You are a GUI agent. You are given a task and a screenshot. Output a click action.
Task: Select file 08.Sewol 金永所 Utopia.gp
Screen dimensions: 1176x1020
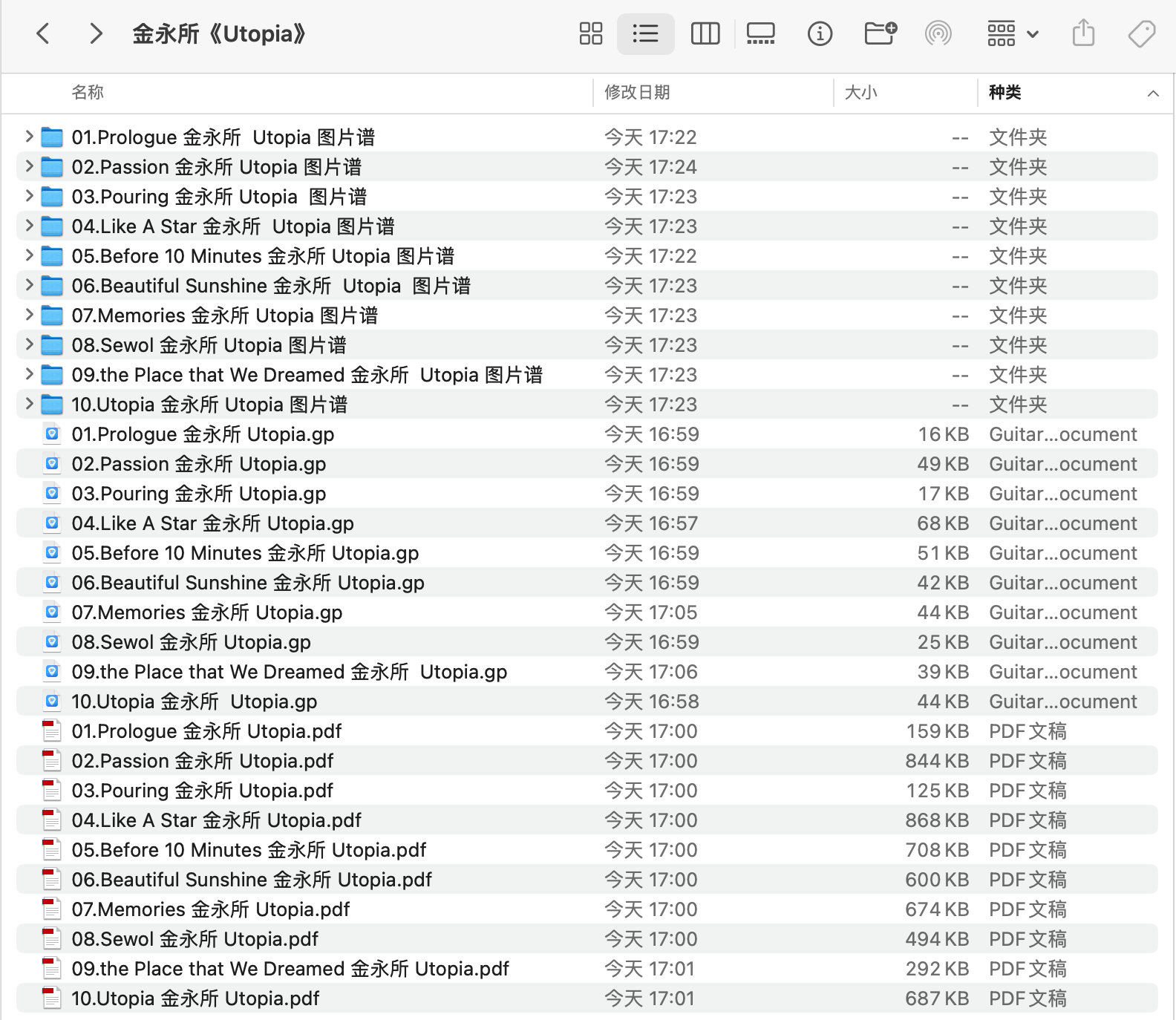click(x=192, y=642)
